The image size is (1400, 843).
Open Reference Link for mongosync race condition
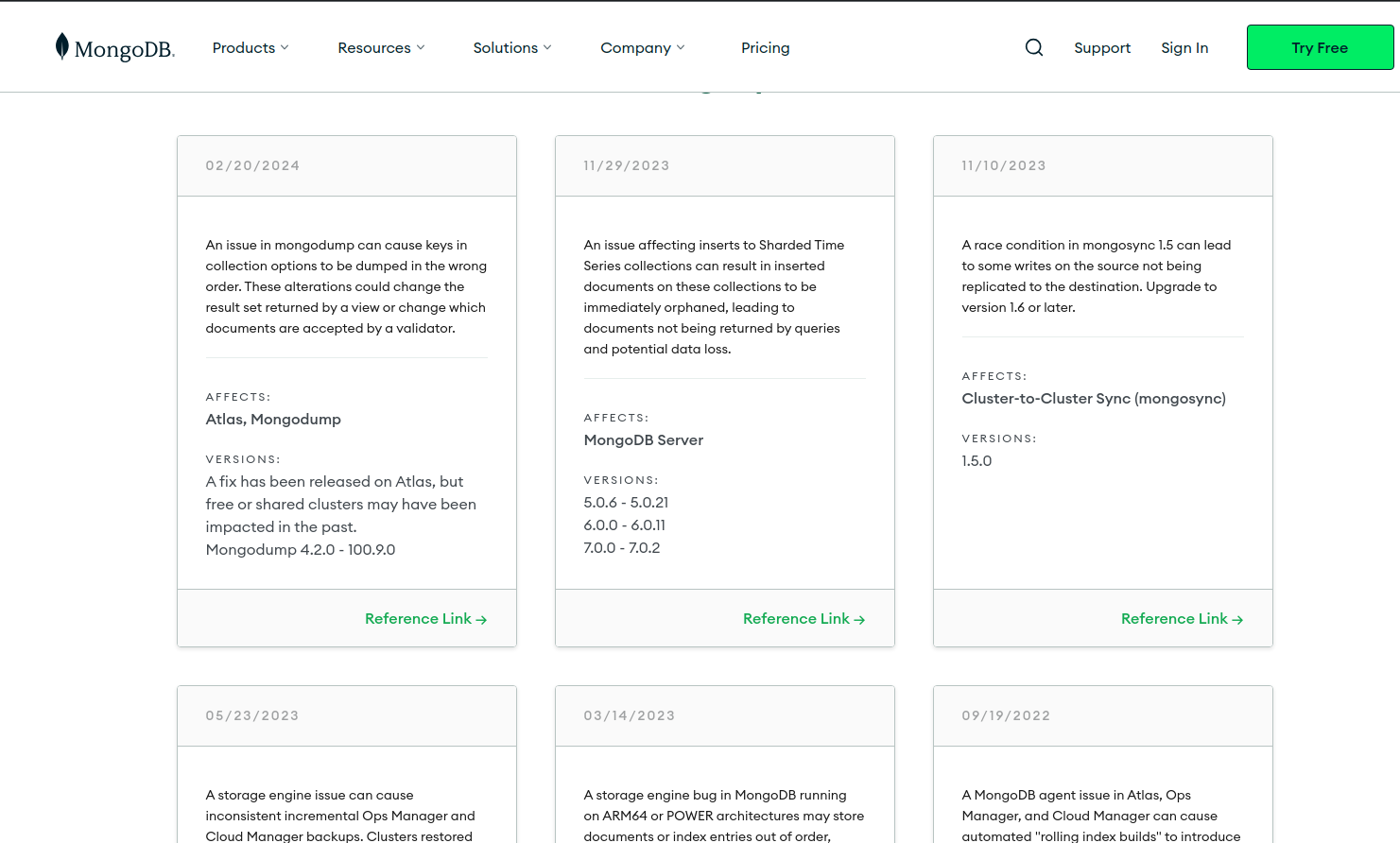point(1174,619)
